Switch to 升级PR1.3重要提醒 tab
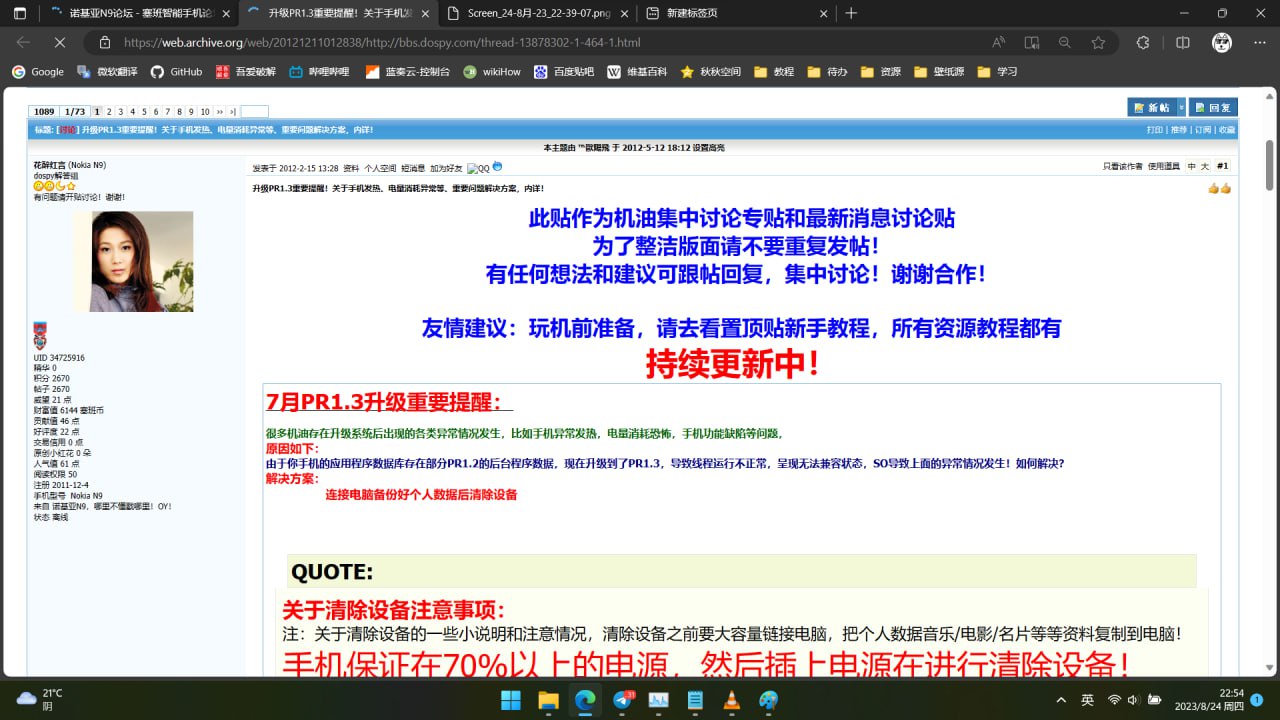Screen dimensions: 1280x720 coord(338,13)
